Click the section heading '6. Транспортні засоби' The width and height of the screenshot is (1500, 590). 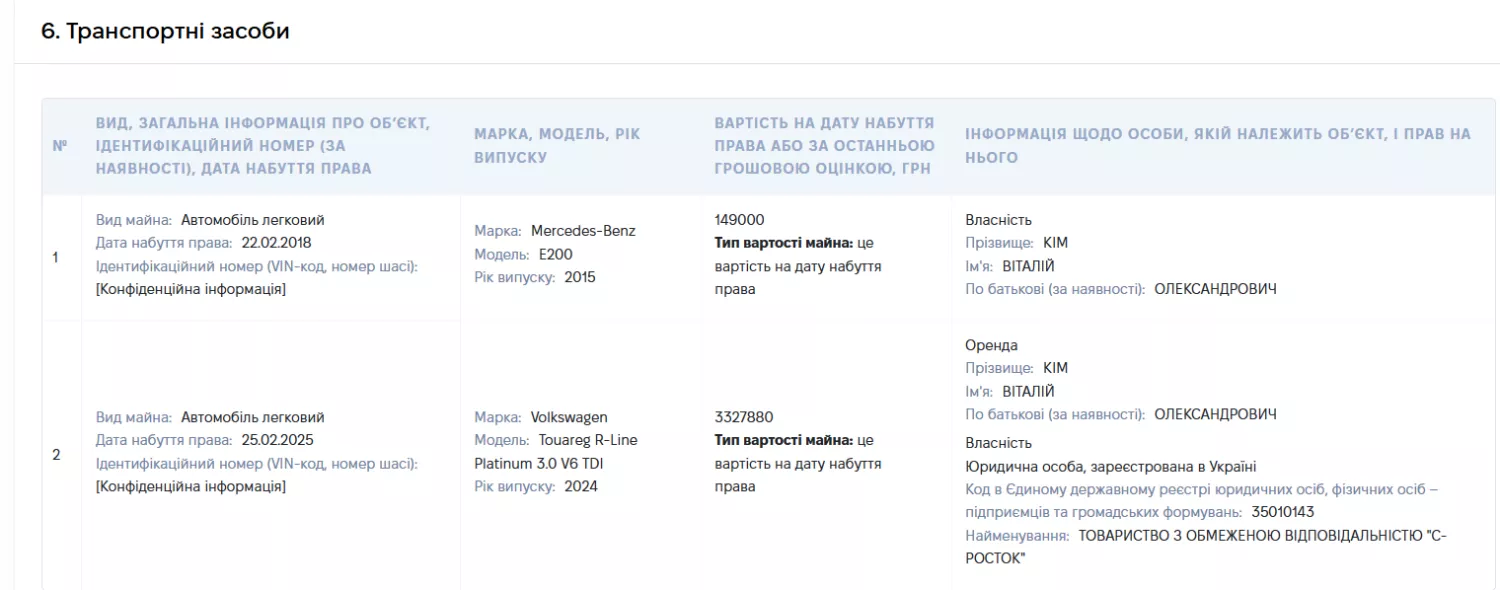click(165, 31)
